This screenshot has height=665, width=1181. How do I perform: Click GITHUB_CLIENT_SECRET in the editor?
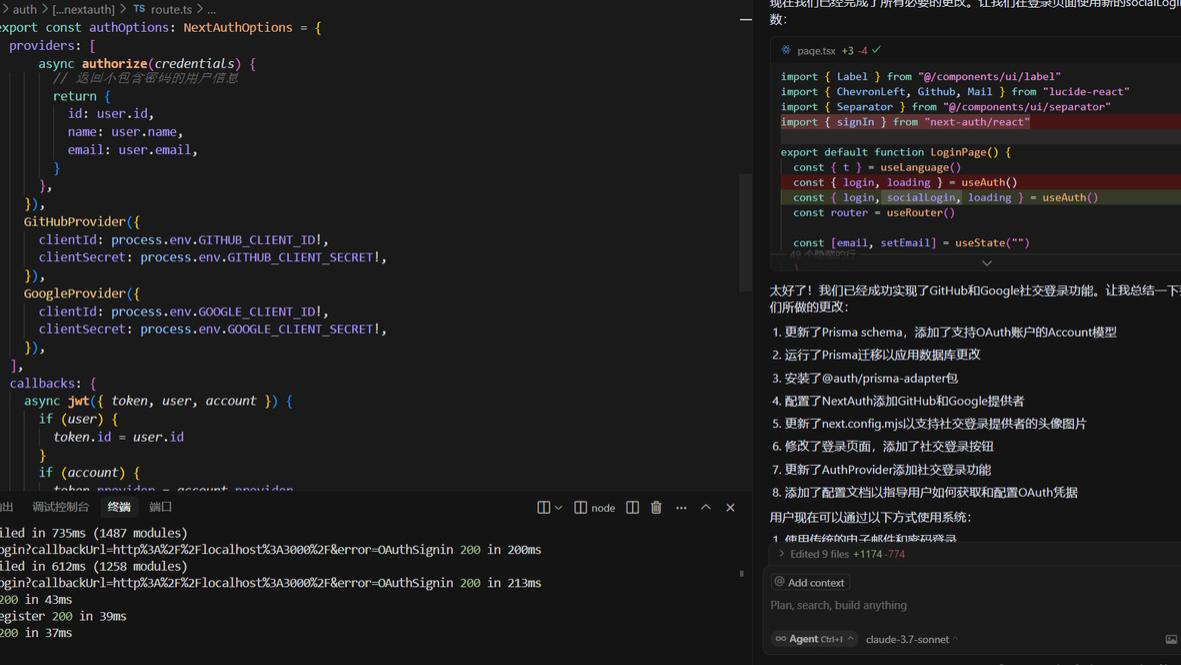click(301, 258)
